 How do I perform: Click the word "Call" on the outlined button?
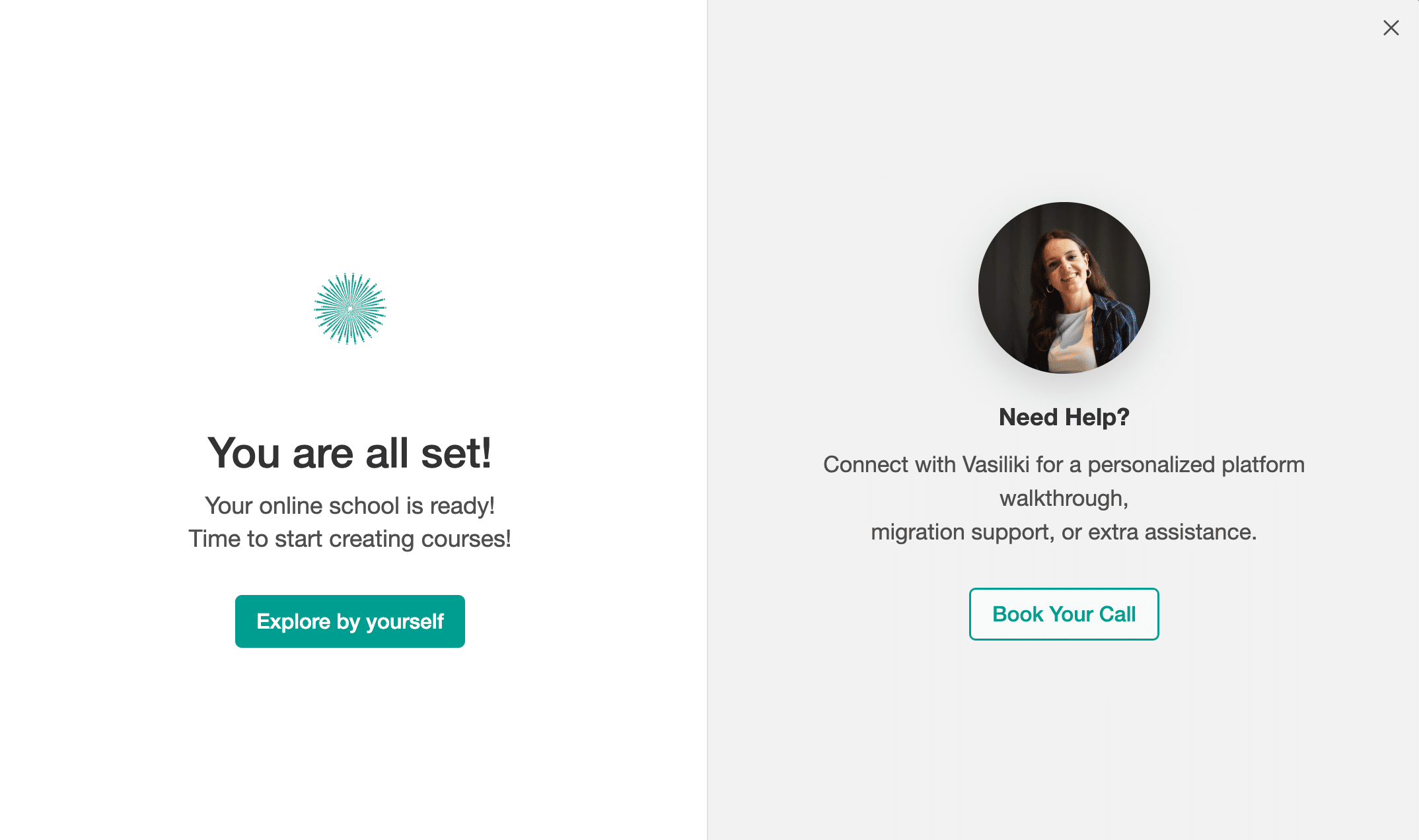tap(1117, 614)
